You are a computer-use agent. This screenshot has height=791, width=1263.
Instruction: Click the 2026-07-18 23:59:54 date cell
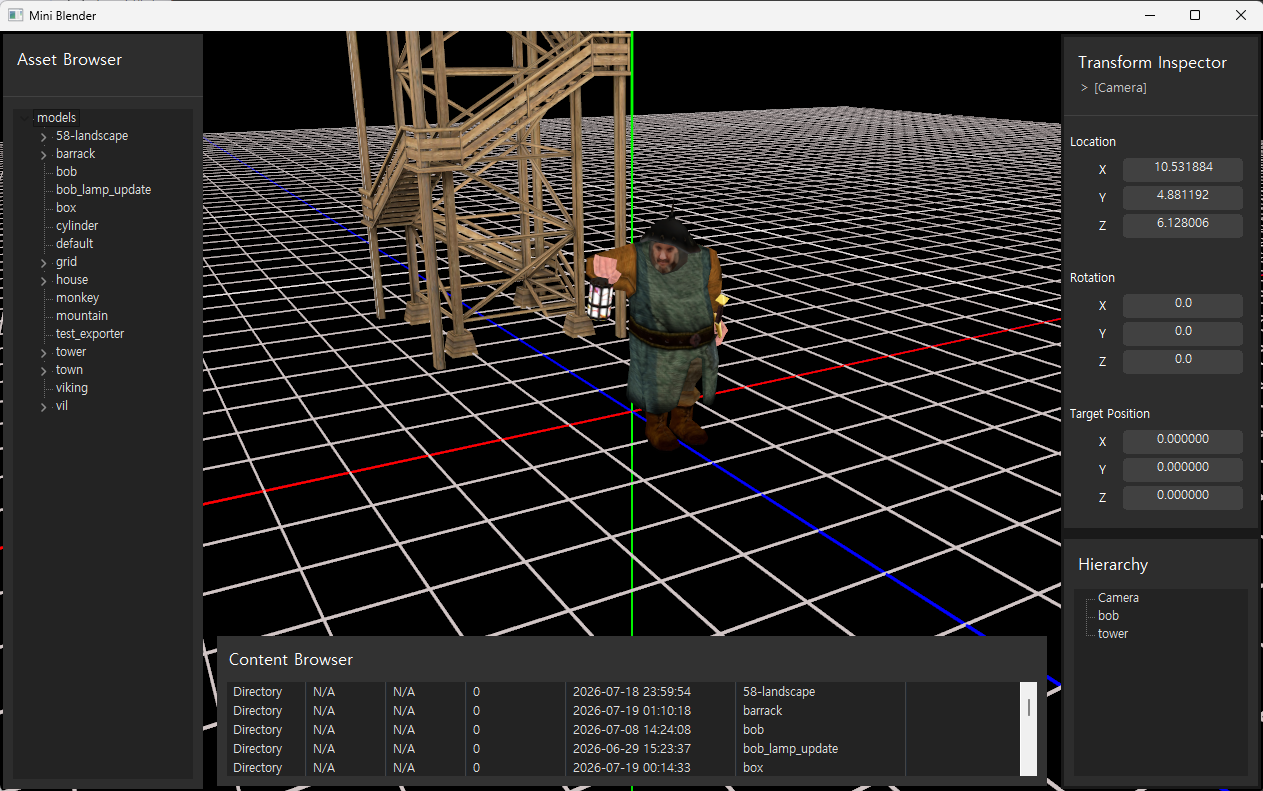click(x=631, y=692)
